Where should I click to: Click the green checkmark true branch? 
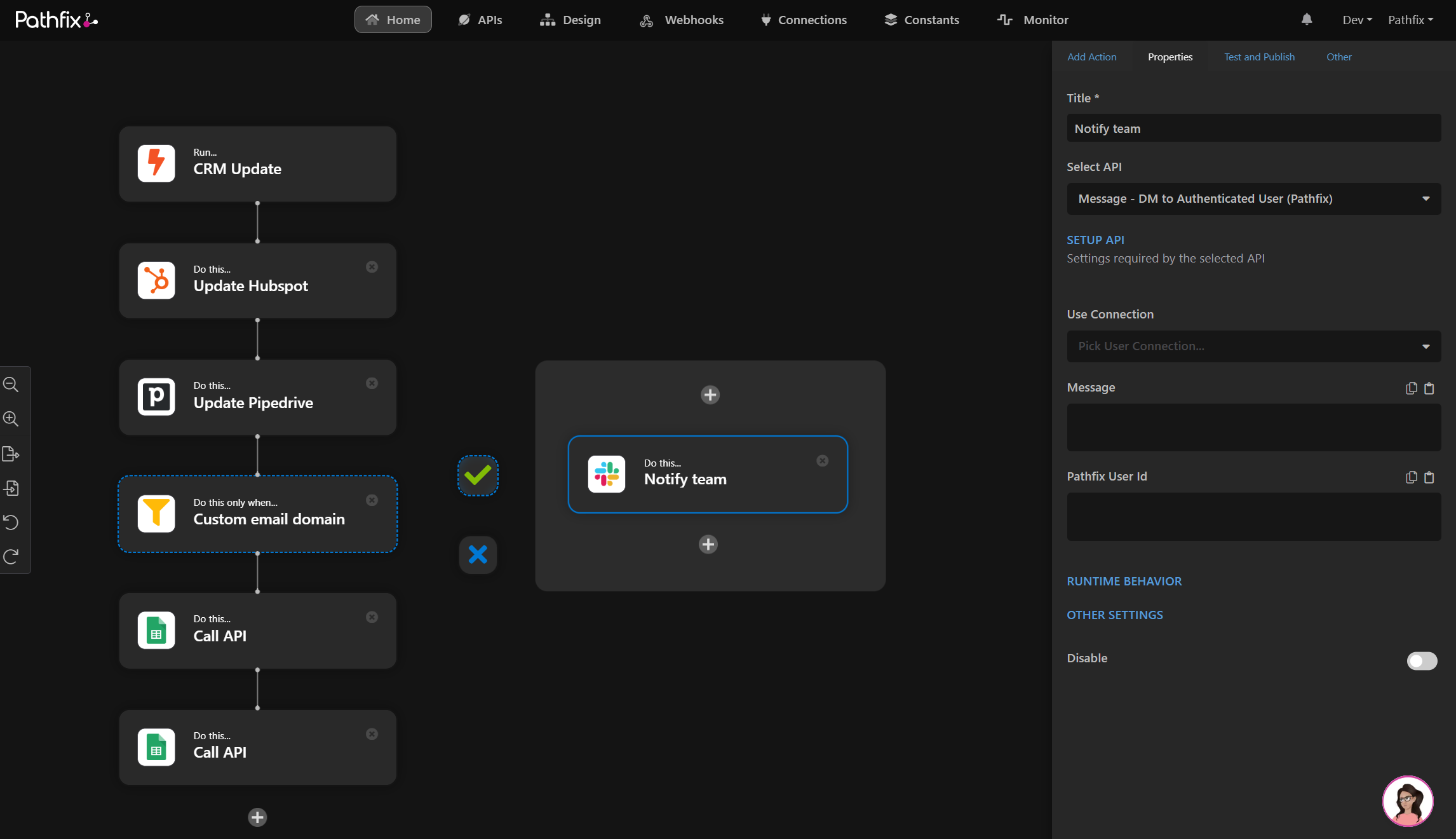click(x=478, y=475)
